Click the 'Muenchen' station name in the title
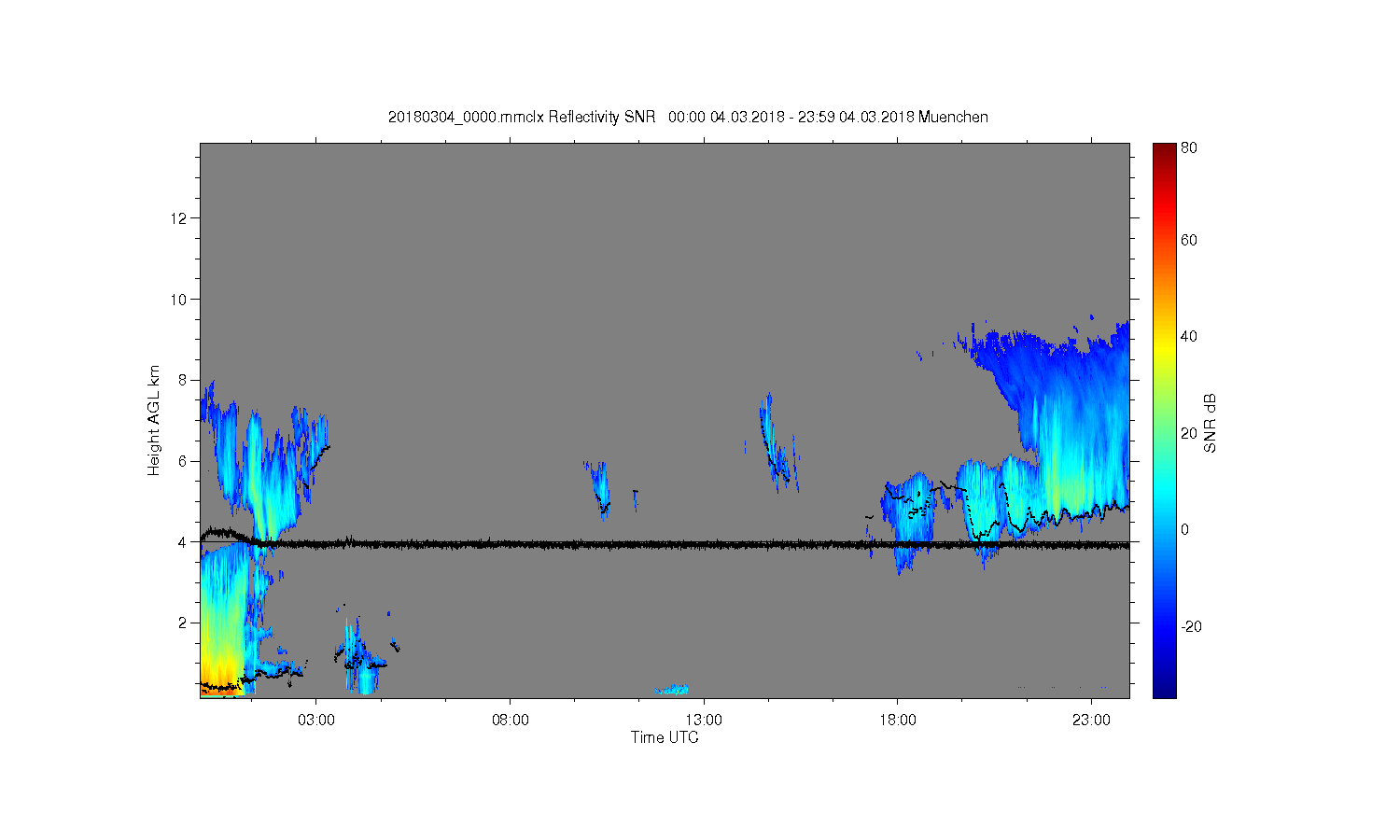The width and height of the screenshot is (1400, 840). point(953,118)
